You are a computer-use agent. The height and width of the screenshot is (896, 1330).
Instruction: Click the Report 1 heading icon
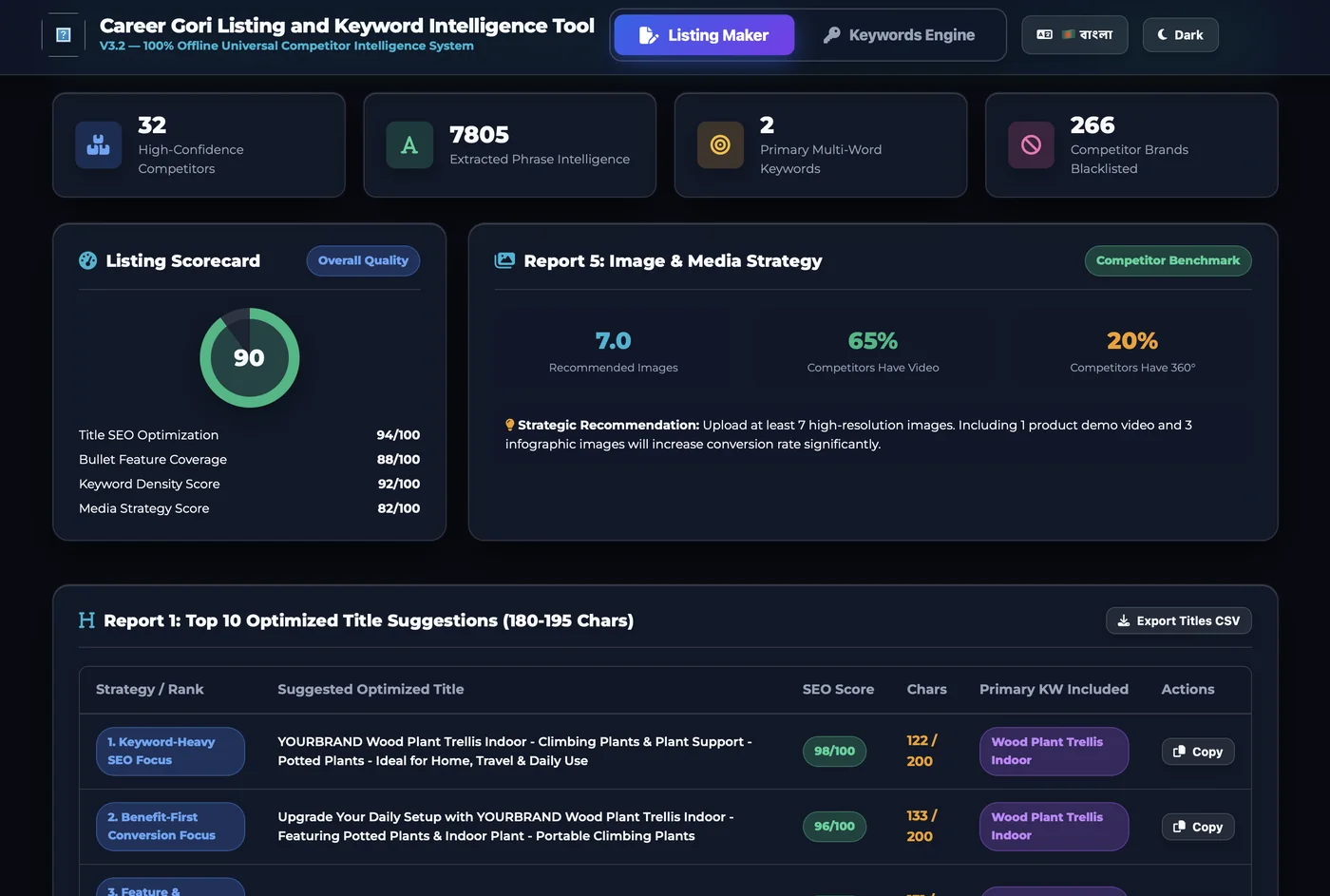(86, 620)
